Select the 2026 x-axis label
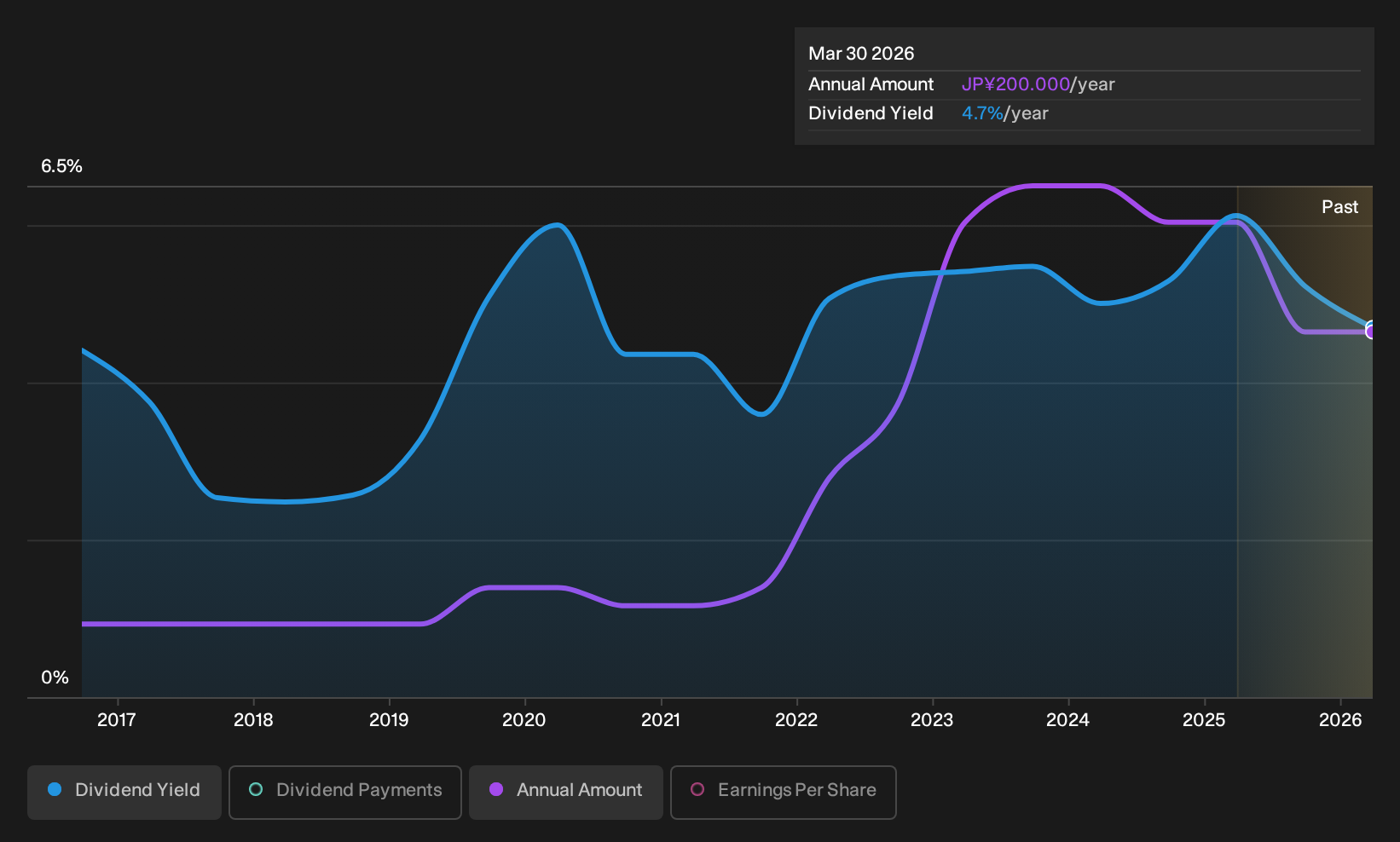1400x842 pixels. click(x=1340, y=720)
